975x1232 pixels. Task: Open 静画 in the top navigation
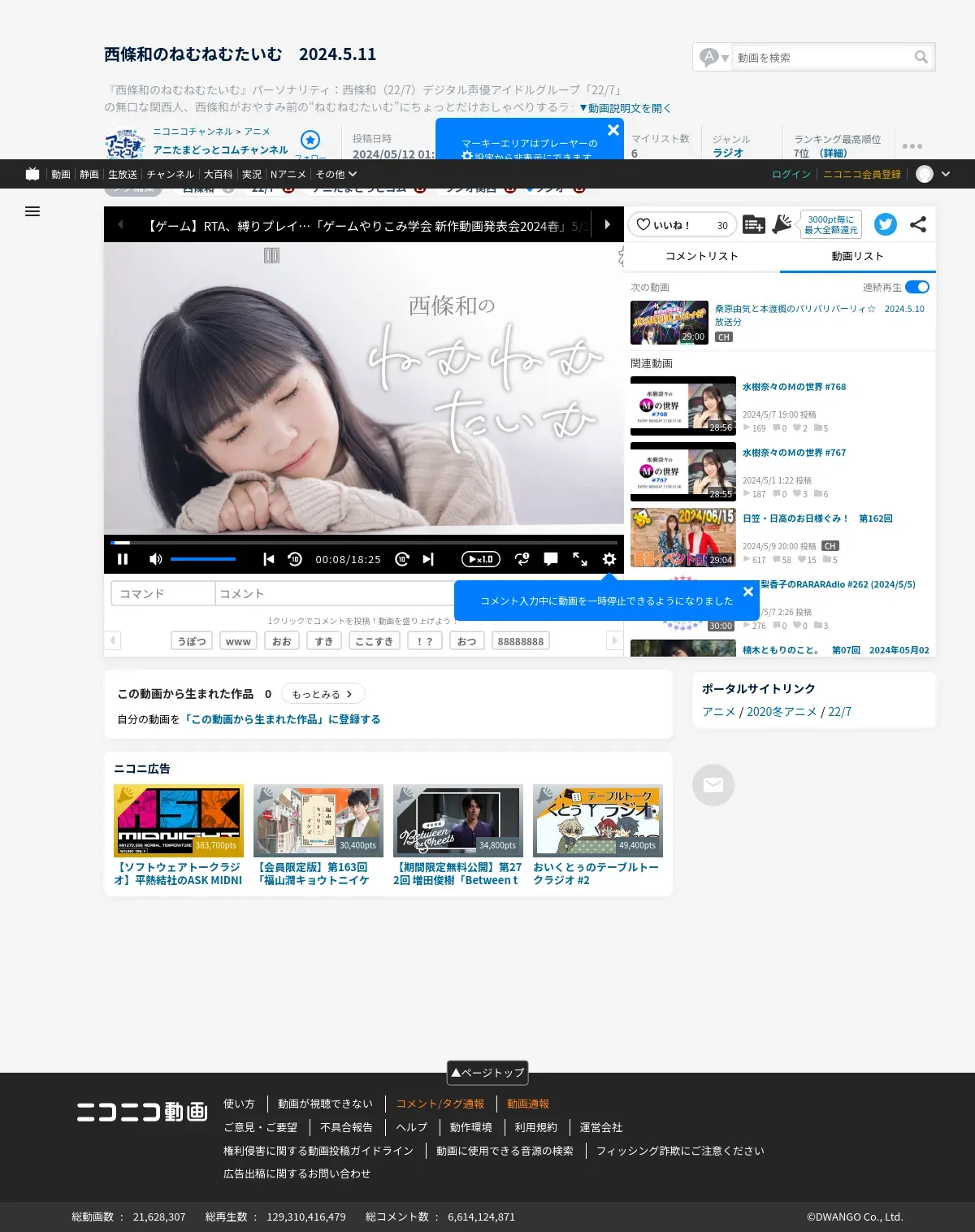89,174
